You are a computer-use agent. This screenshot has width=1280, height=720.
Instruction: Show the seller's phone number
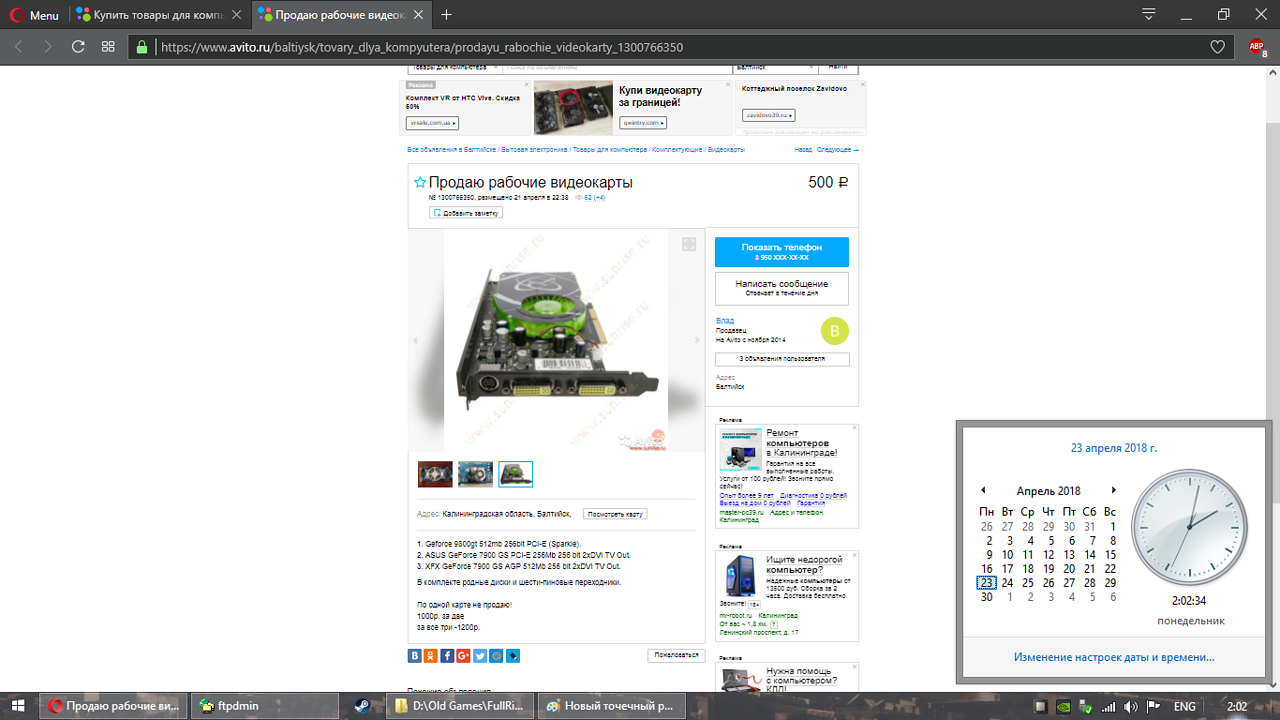click(x=782, y=252)
